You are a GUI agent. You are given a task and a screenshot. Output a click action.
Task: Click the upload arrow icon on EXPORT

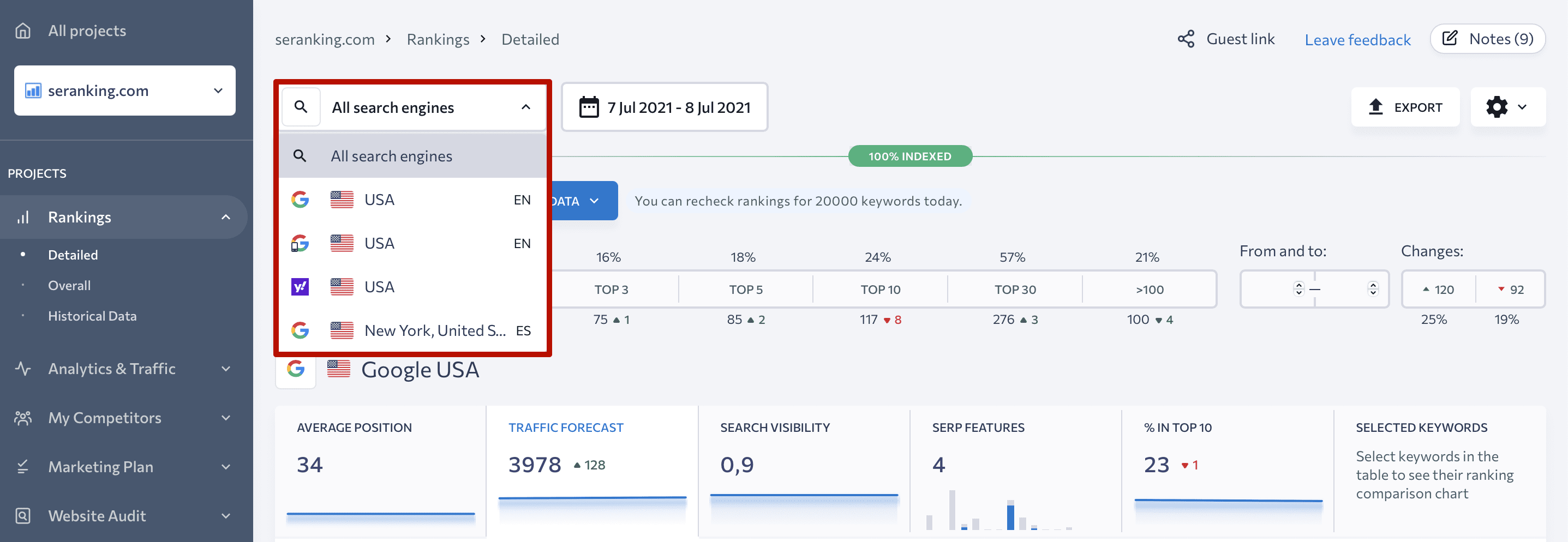tap(1375, 107)
